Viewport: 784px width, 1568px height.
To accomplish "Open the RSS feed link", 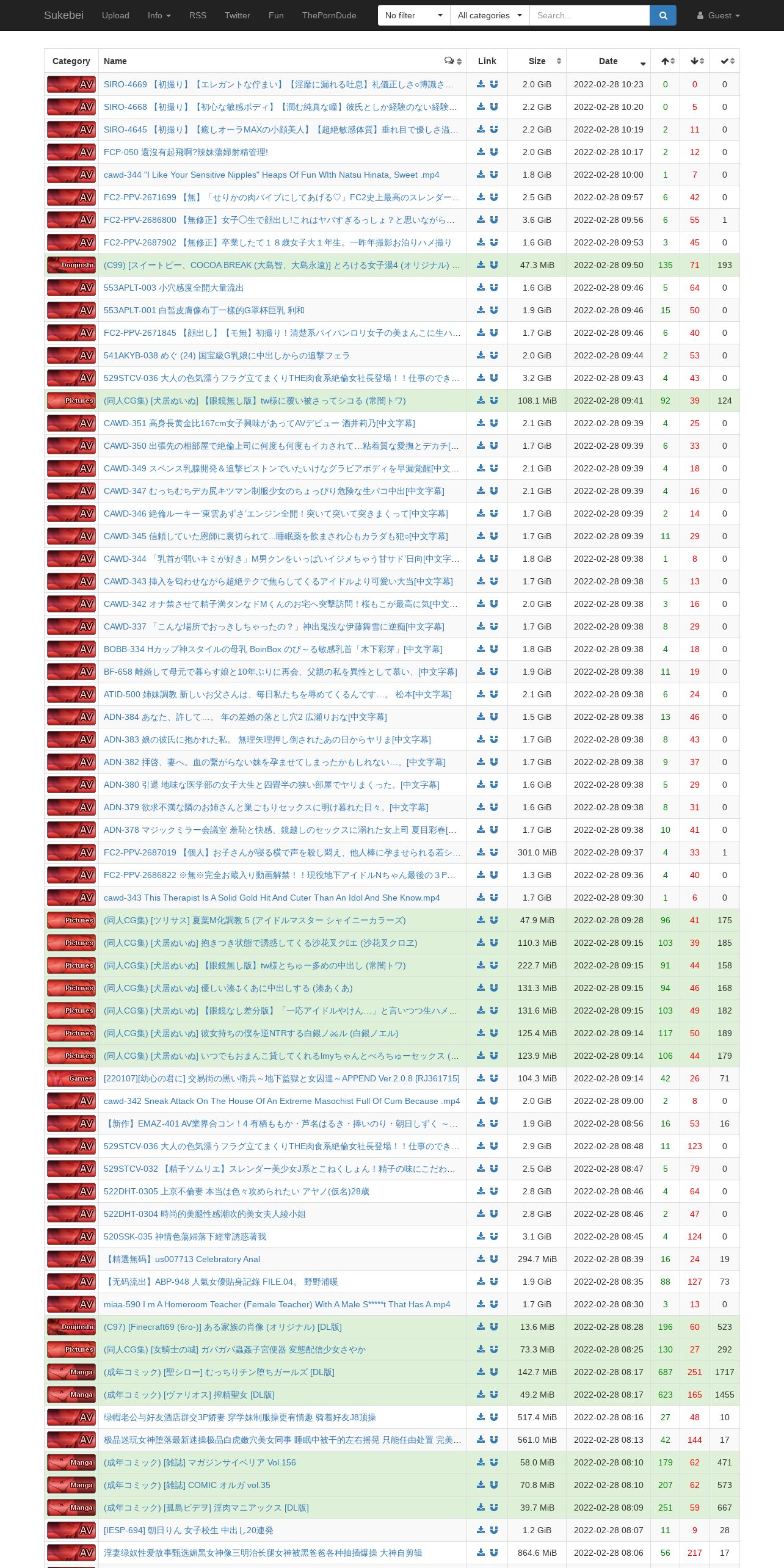I will pos(198,15).
